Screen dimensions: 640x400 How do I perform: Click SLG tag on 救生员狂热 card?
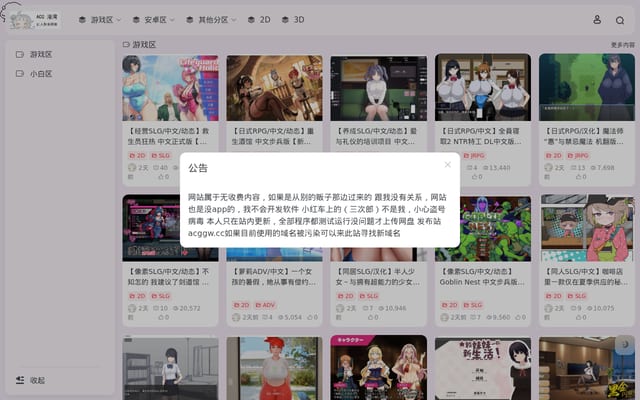click(x=160, y=156)
